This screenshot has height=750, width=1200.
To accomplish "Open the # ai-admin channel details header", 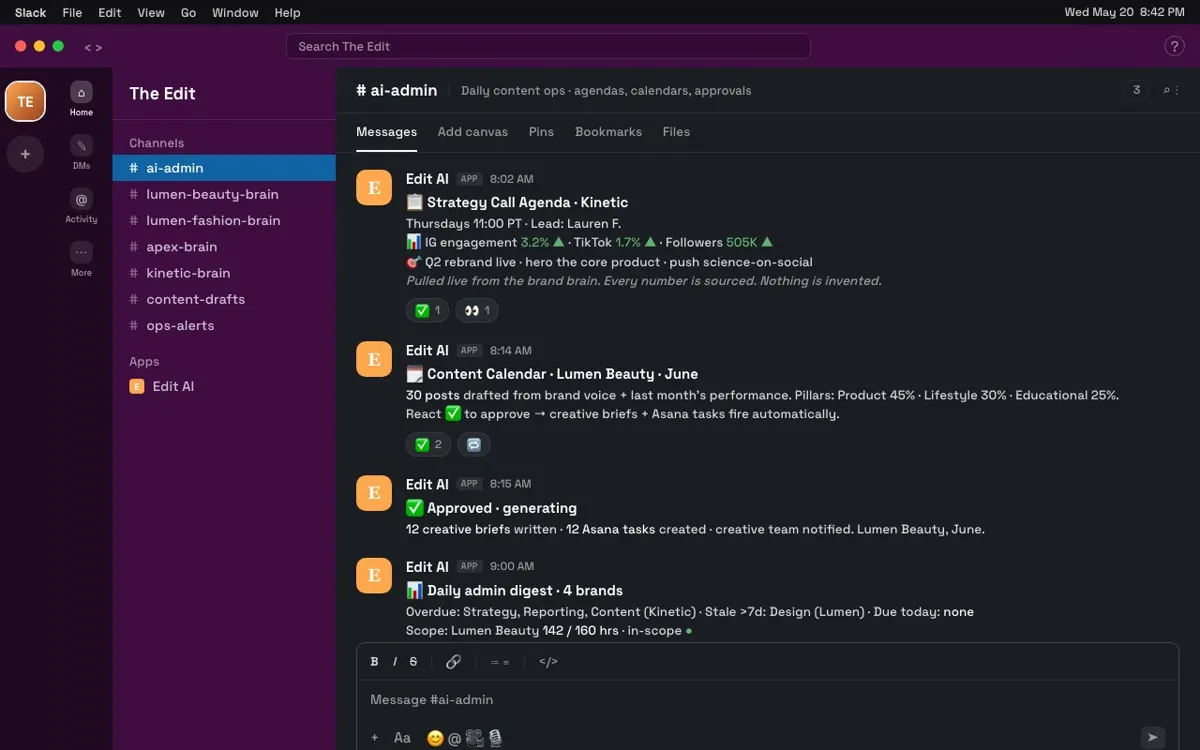I will pyautogui.click(x=396, y=90).
